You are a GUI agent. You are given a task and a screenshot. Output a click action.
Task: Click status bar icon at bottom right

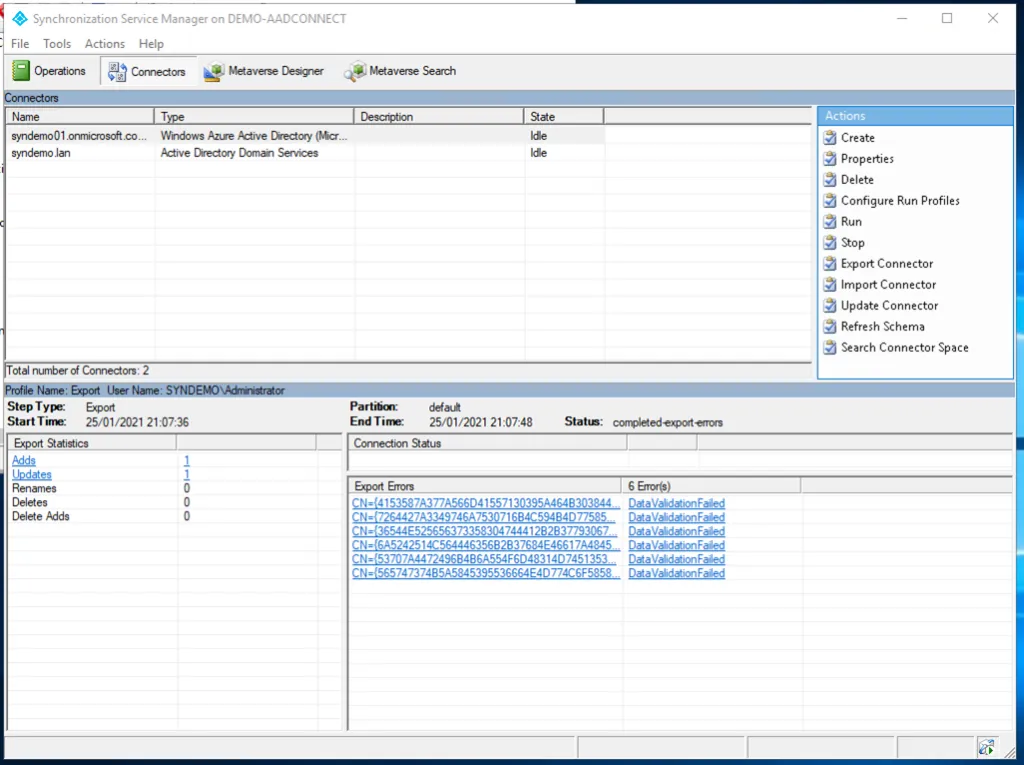pos(986,746)
